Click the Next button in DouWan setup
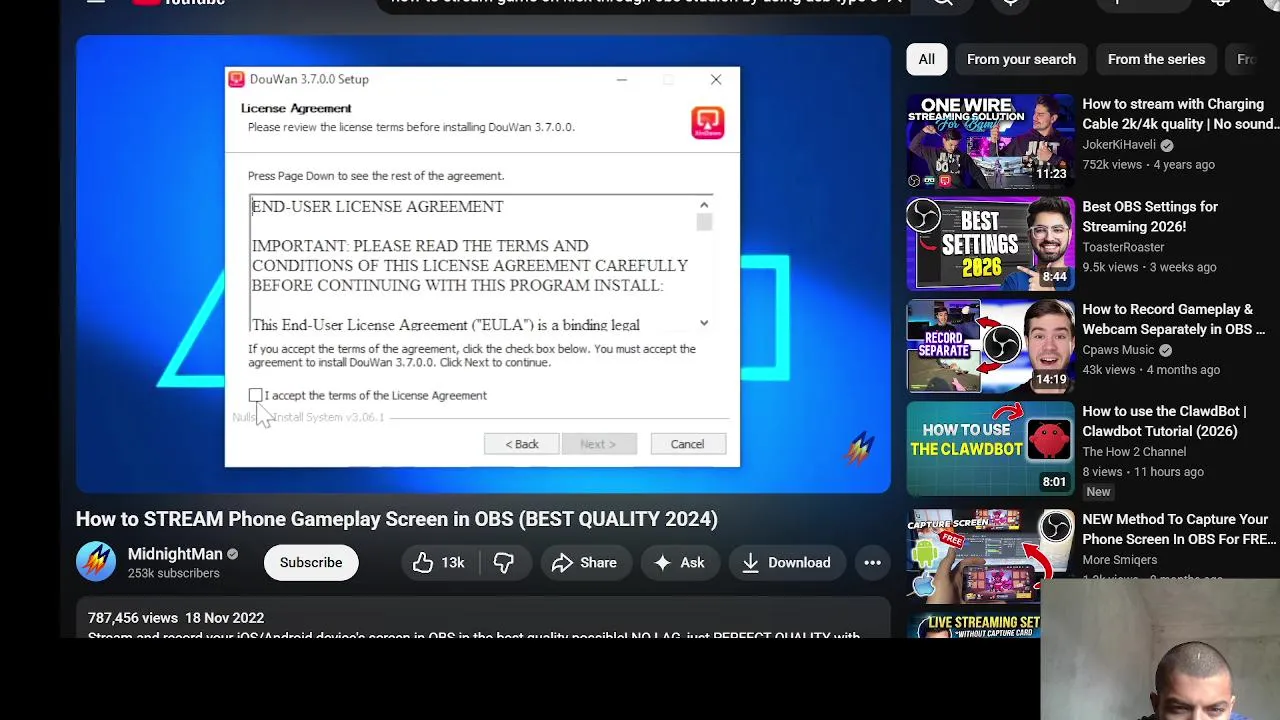This screenshot has height=720, width=1280. point(598,444)
